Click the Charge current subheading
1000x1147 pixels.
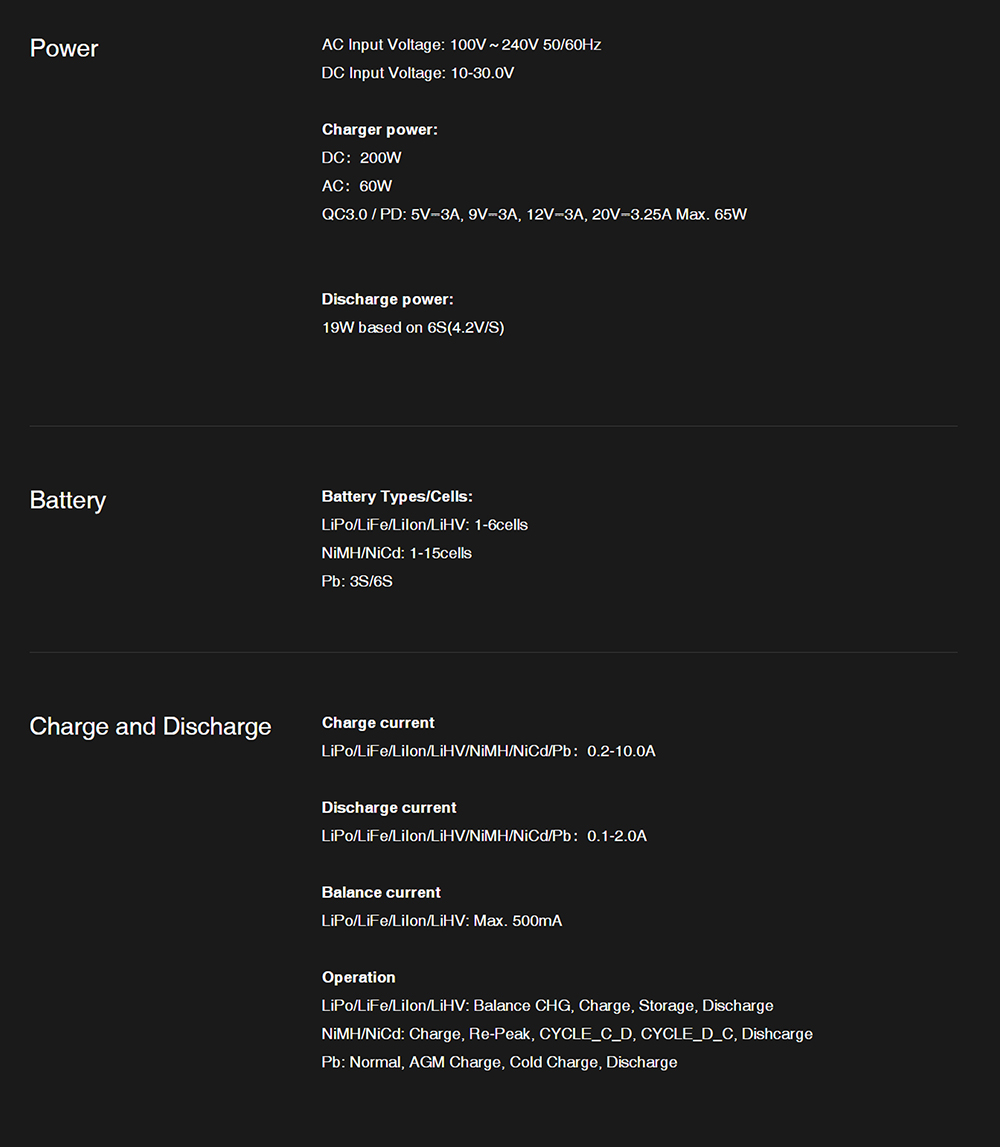(x=378, y=722)
